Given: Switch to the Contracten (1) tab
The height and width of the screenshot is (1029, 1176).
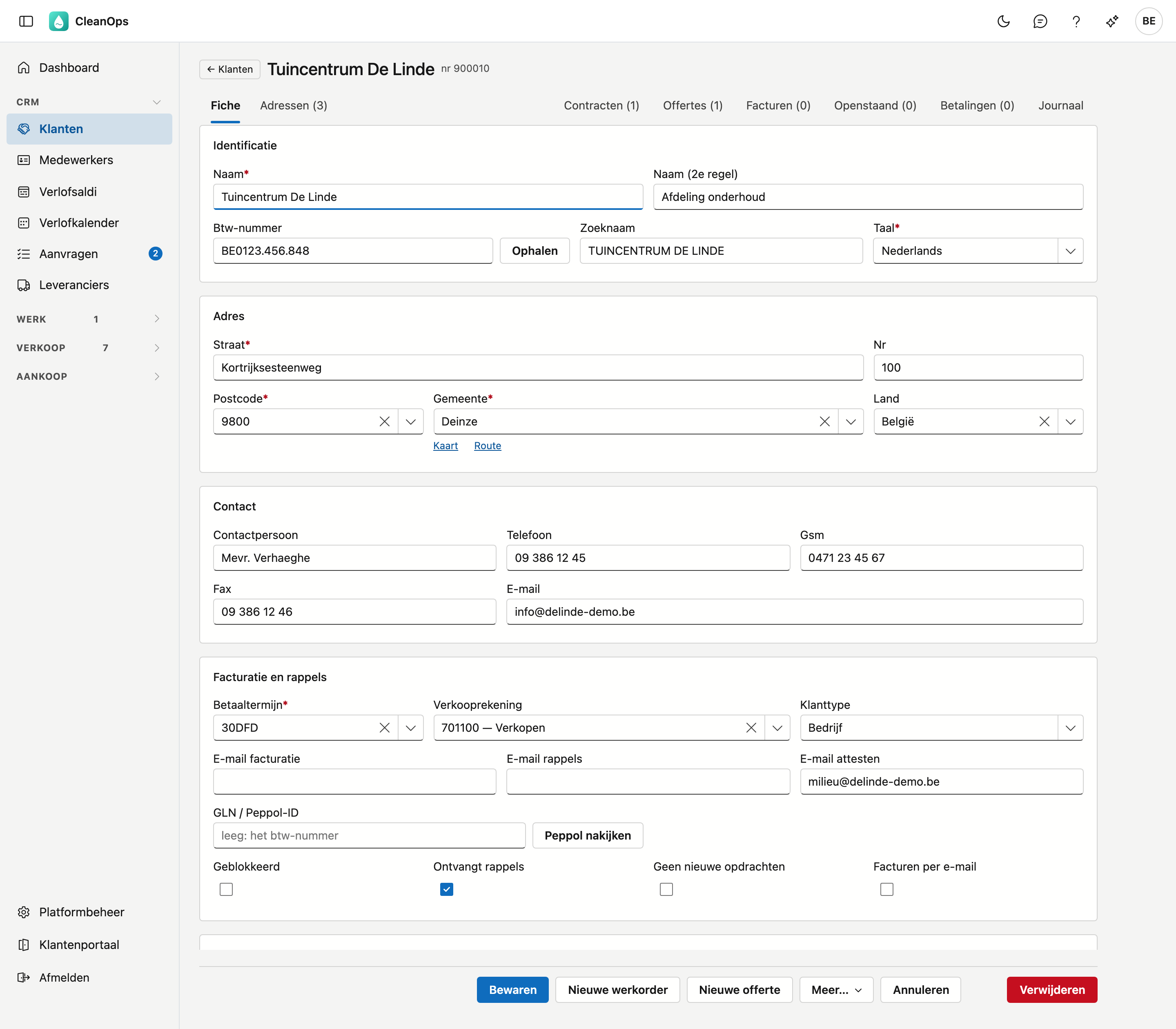Looking at the screenshot, I should point(601,106).
